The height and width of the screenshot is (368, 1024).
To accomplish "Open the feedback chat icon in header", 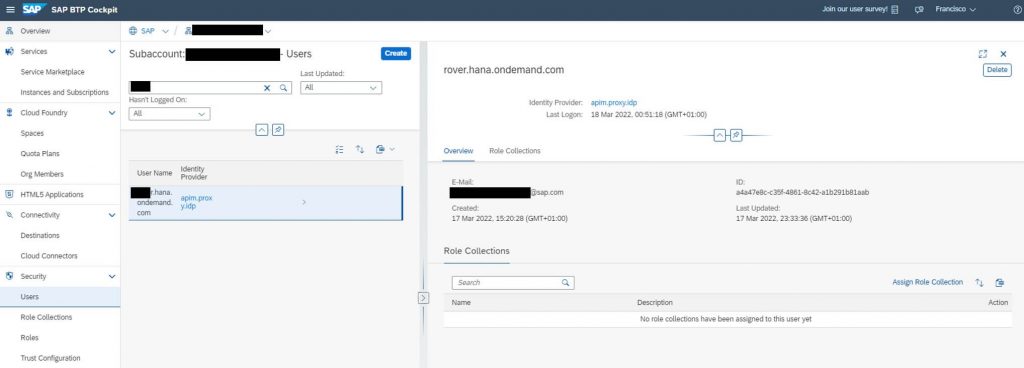I will (919, 10).
